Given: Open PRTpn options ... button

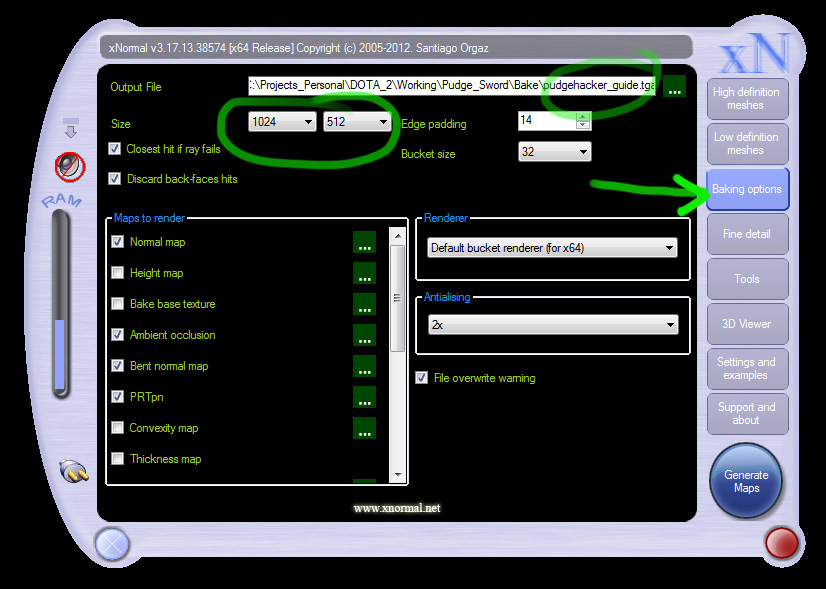Looking at the screenshot, I should point(364,397).
